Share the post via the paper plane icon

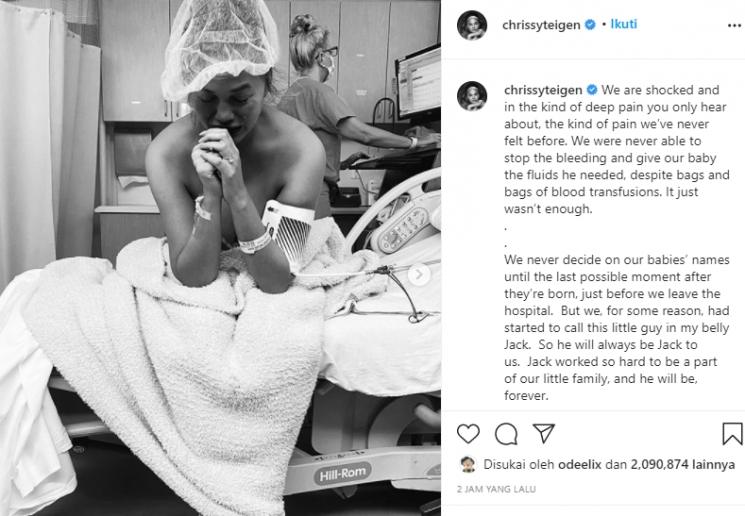point(544,433)
